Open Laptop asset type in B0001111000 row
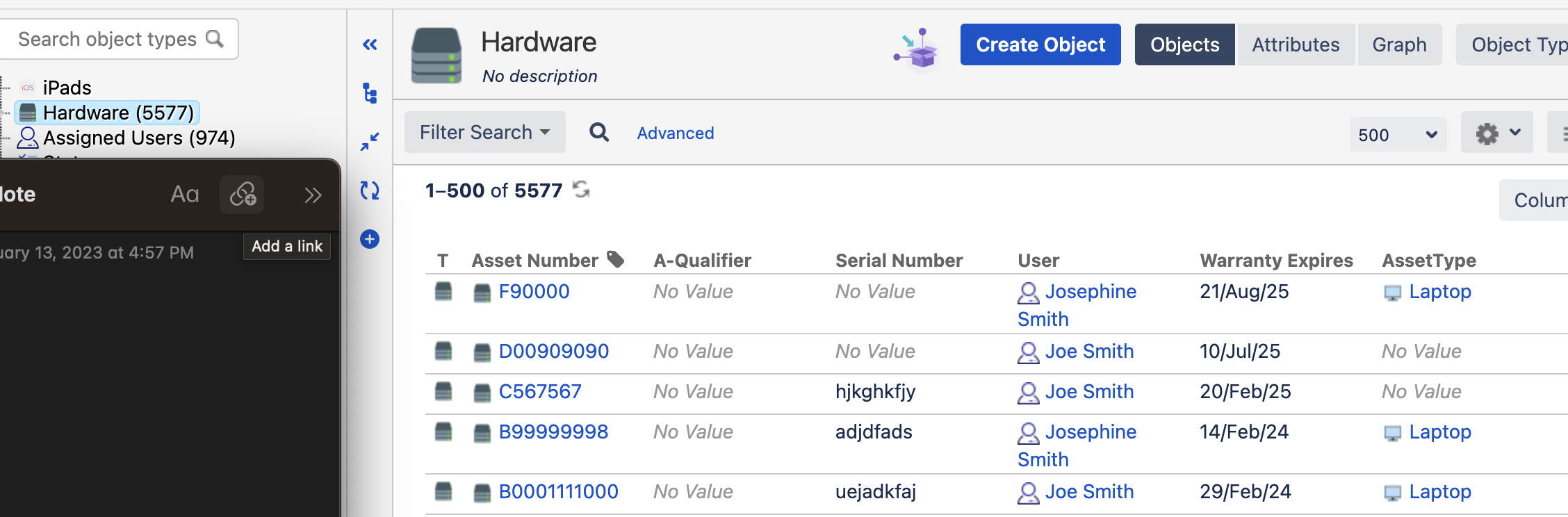 click(1440, 491)
